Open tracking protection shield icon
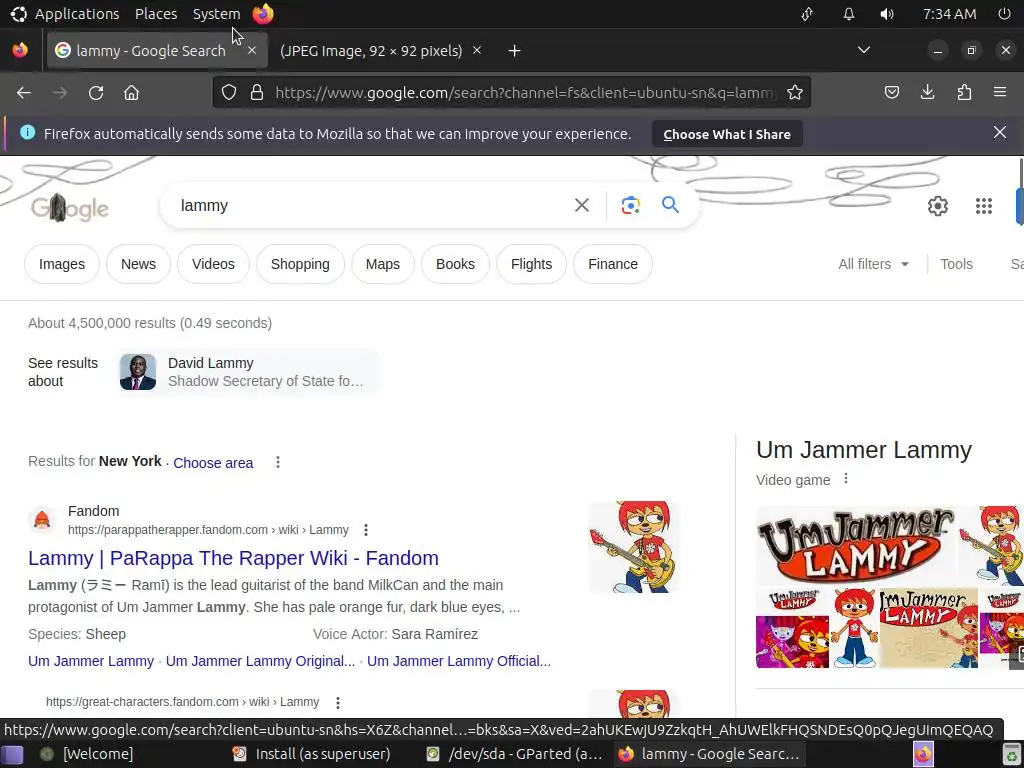The image size is (1024, 768). 229,93
